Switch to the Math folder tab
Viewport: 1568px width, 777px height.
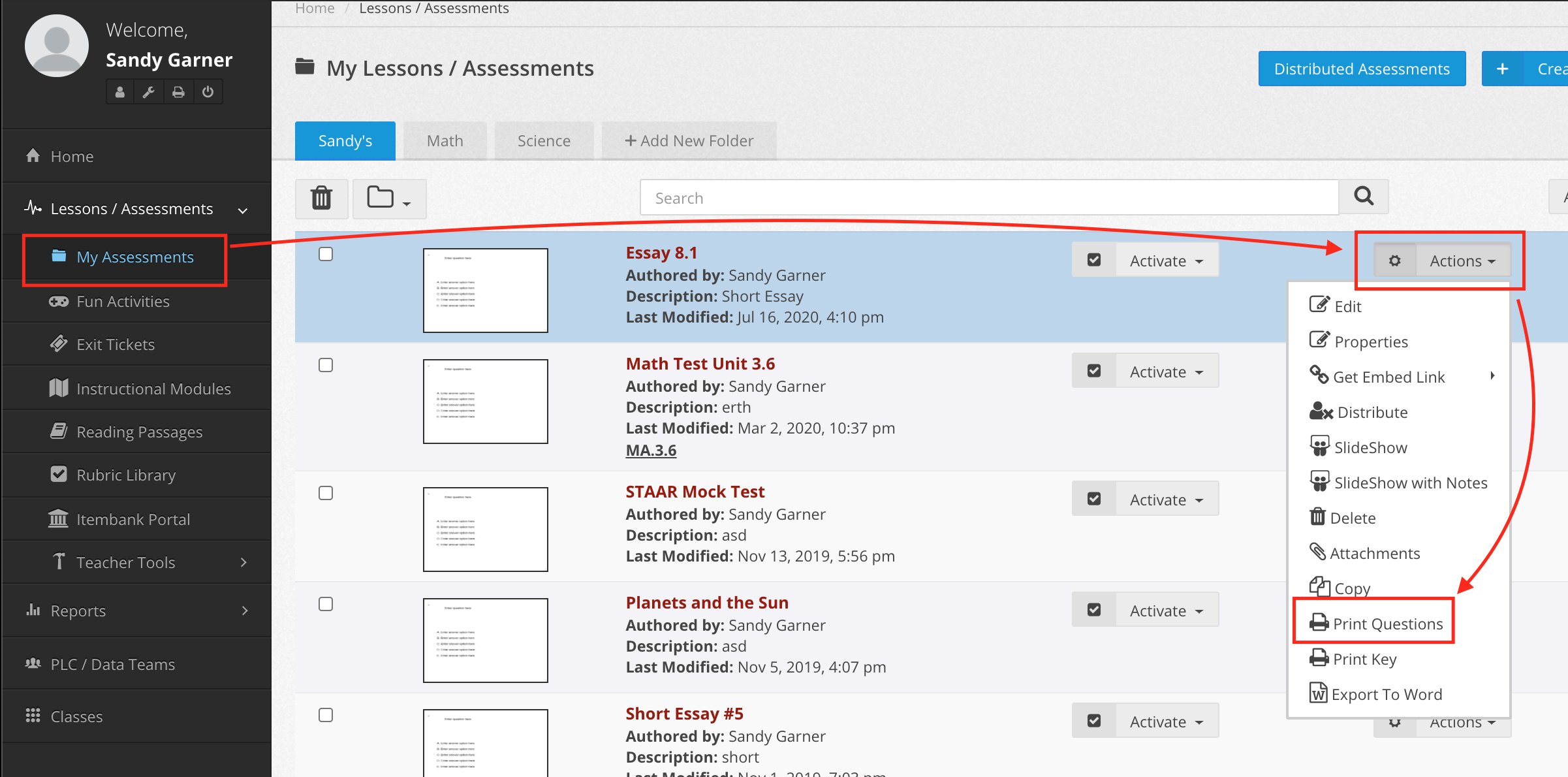pyautogui.click(x=445, y=140)
